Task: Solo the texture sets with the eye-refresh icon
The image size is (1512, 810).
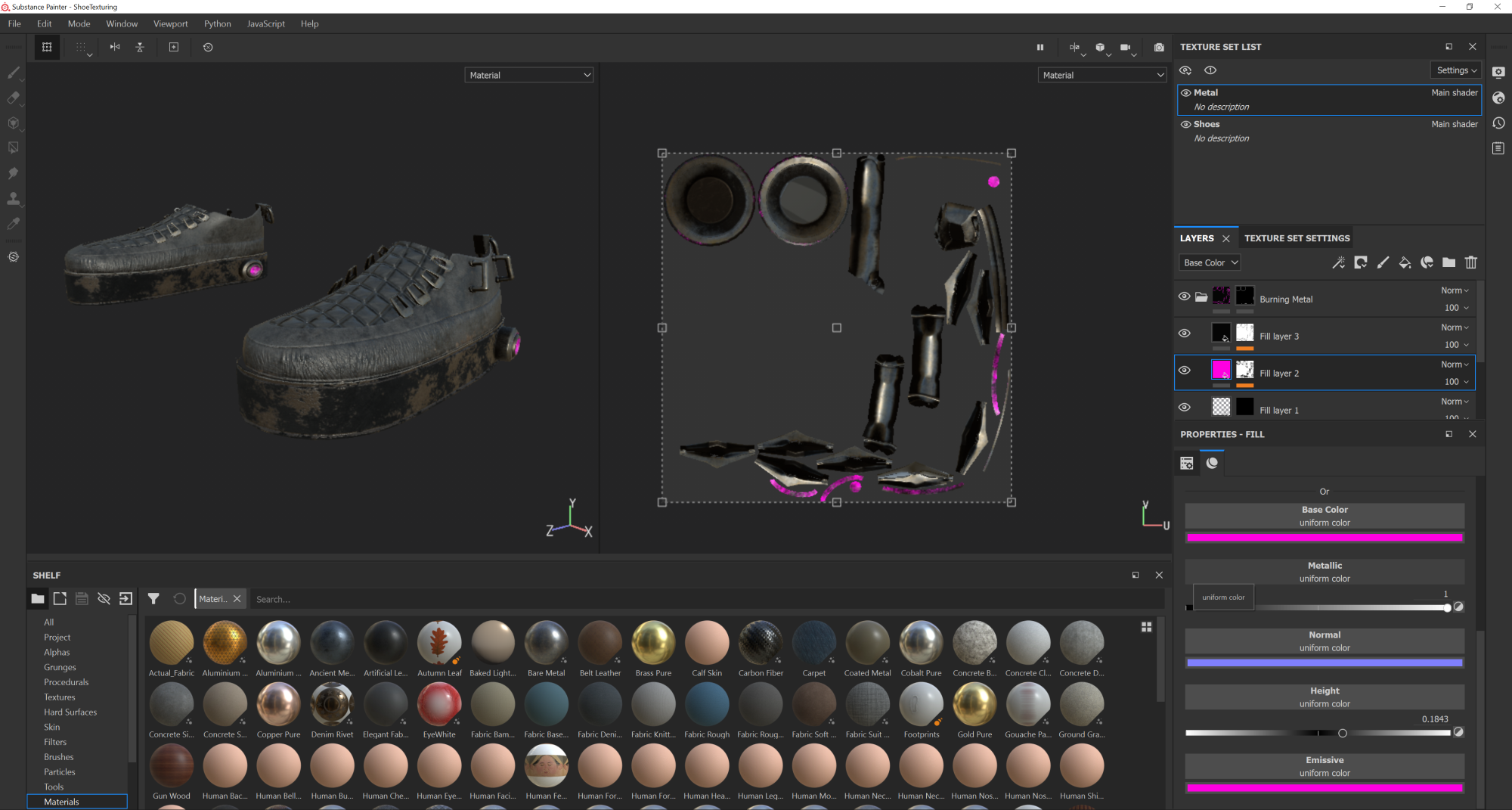Action: [x=1185, y=70]
